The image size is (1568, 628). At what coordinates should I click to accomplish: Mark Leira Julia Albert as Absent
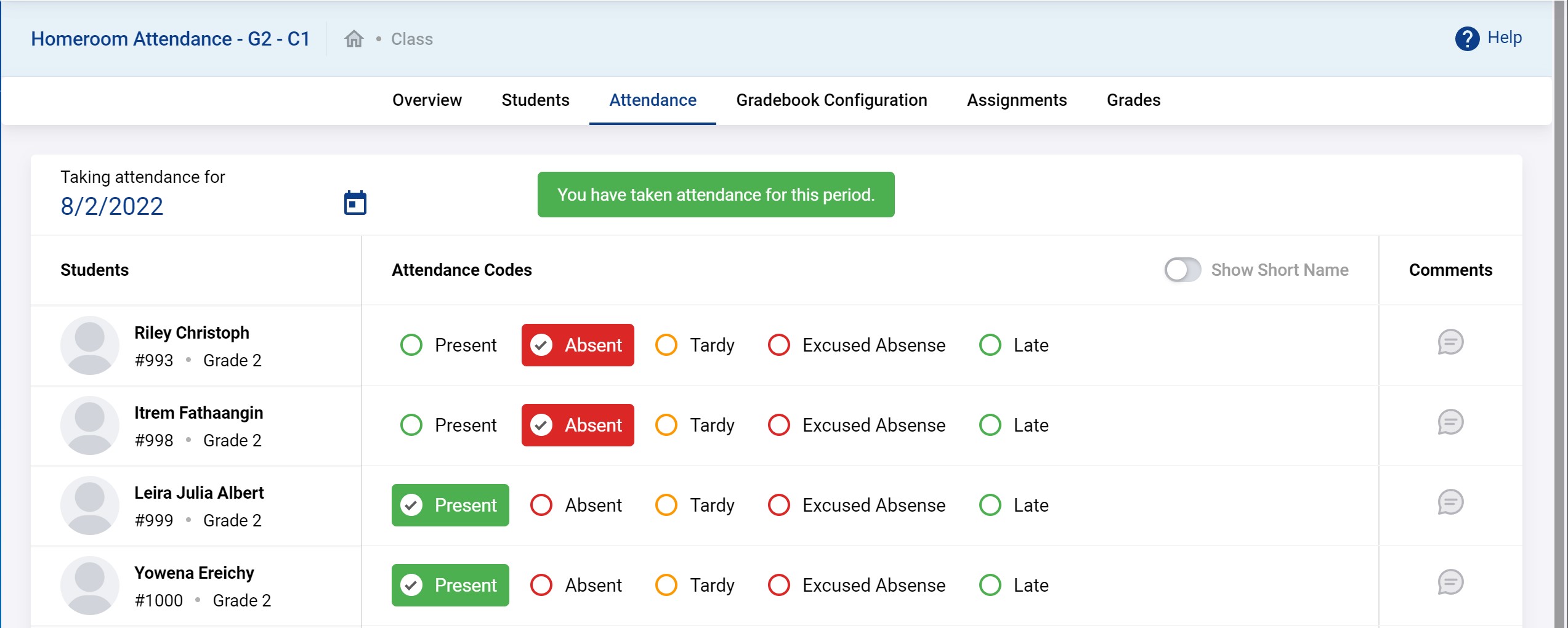point(541,505)
